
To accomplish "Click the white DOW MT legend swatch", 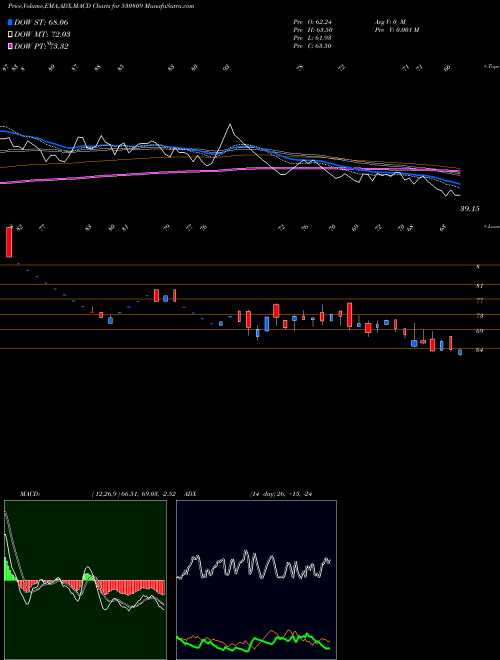I will (x=10, y=34).
